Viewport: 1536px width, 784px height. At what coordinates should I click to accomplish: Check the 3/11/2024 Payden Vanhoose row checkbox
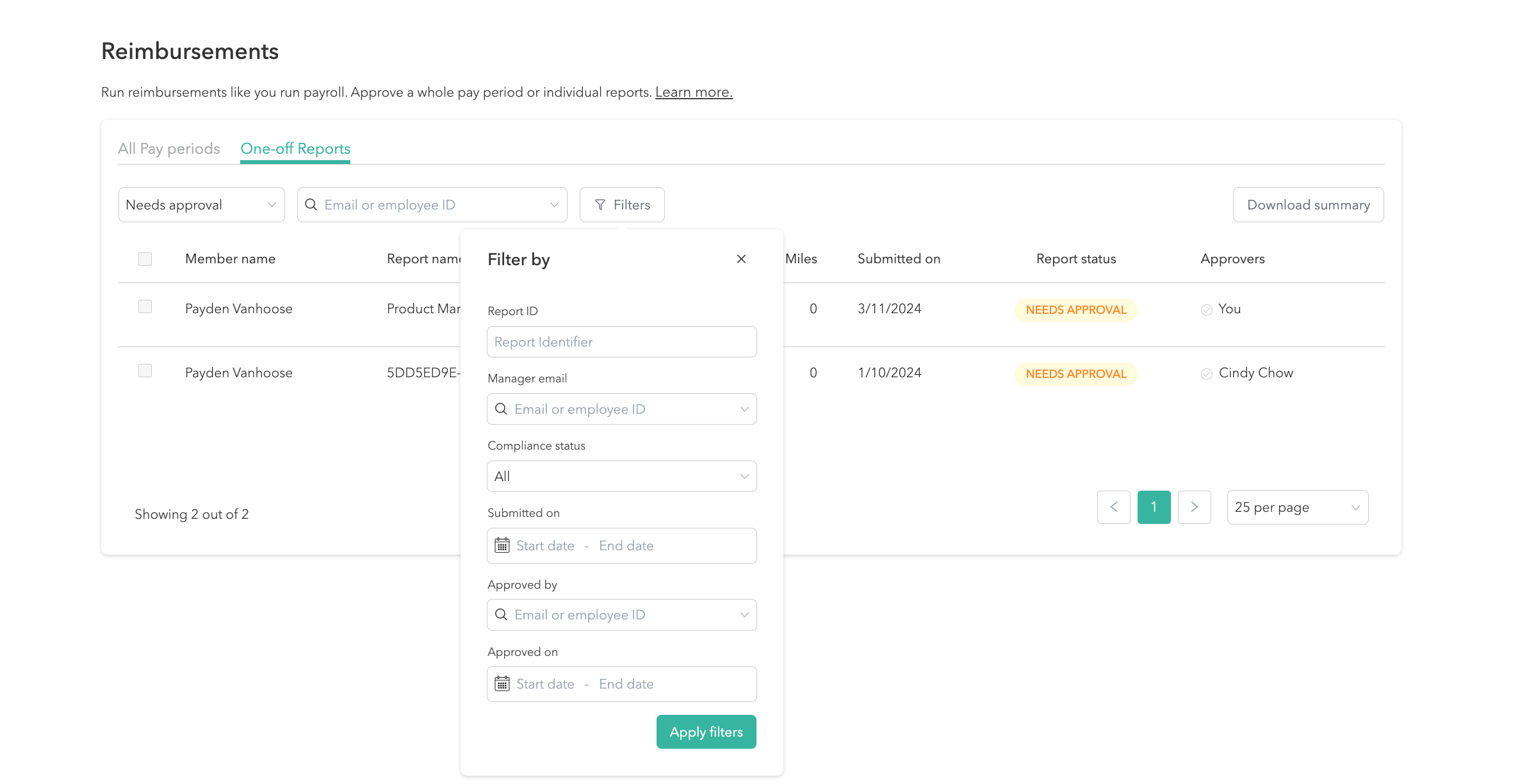(x=145, y=307)
